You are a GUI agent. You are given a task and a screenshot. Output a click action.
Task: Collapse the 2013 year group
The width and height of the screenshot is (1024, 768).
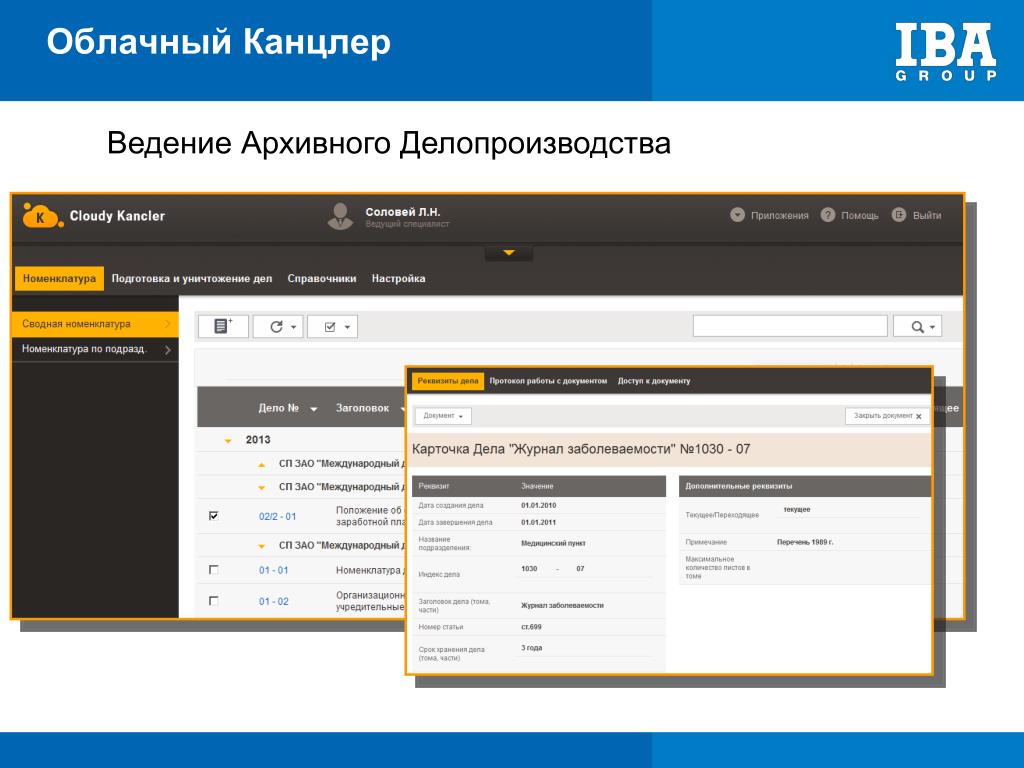click(228, 441)
